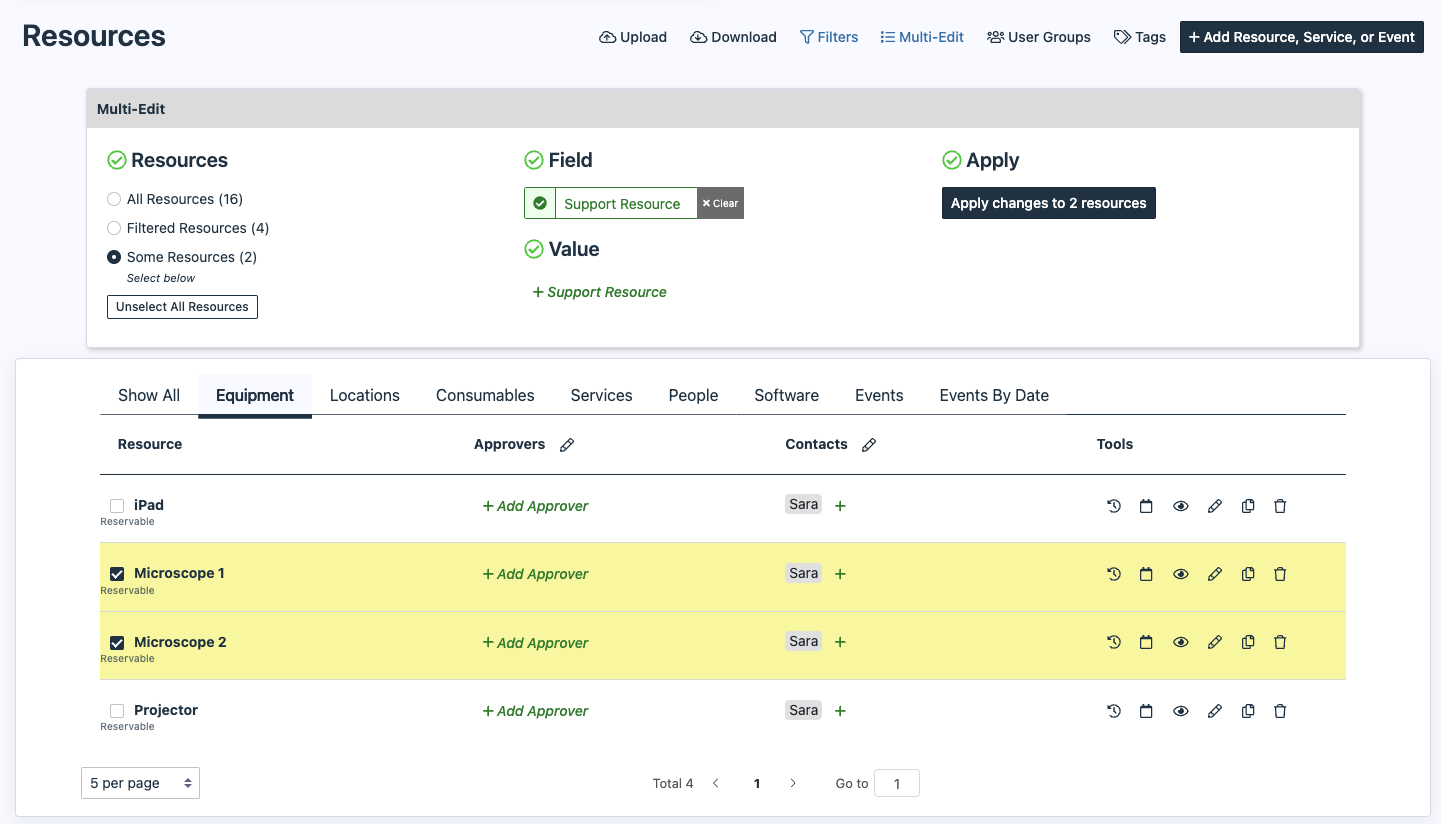Uncheck the Microscope 1 checkbox
The width and height of the screenshot is (1441, 824).
coord(117,574)
